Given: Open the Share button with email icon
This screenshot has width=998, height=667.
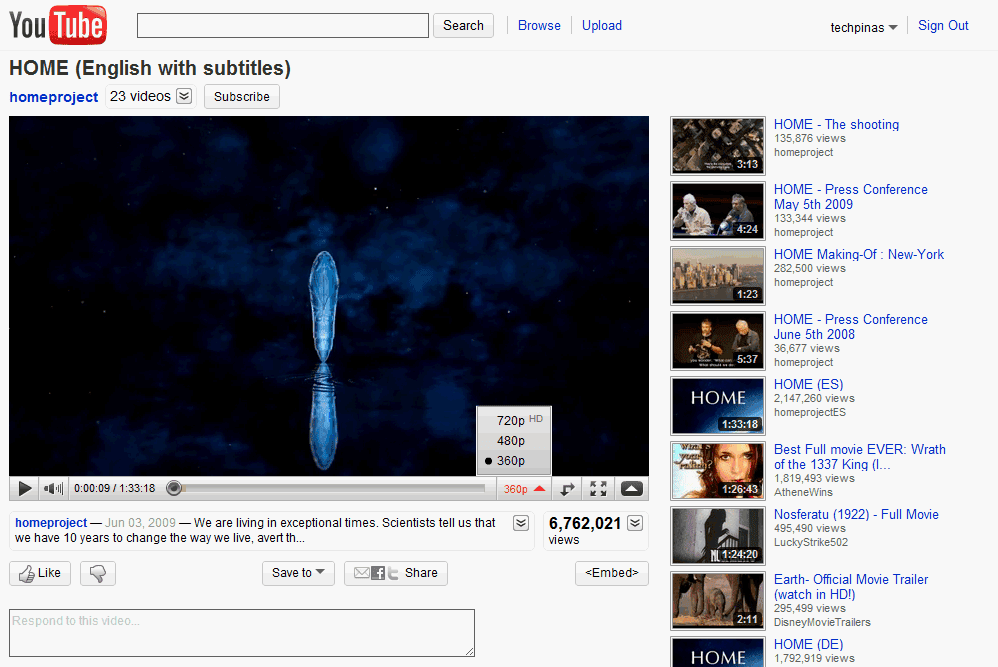Looking at the screenshot, I should point(396,573).
